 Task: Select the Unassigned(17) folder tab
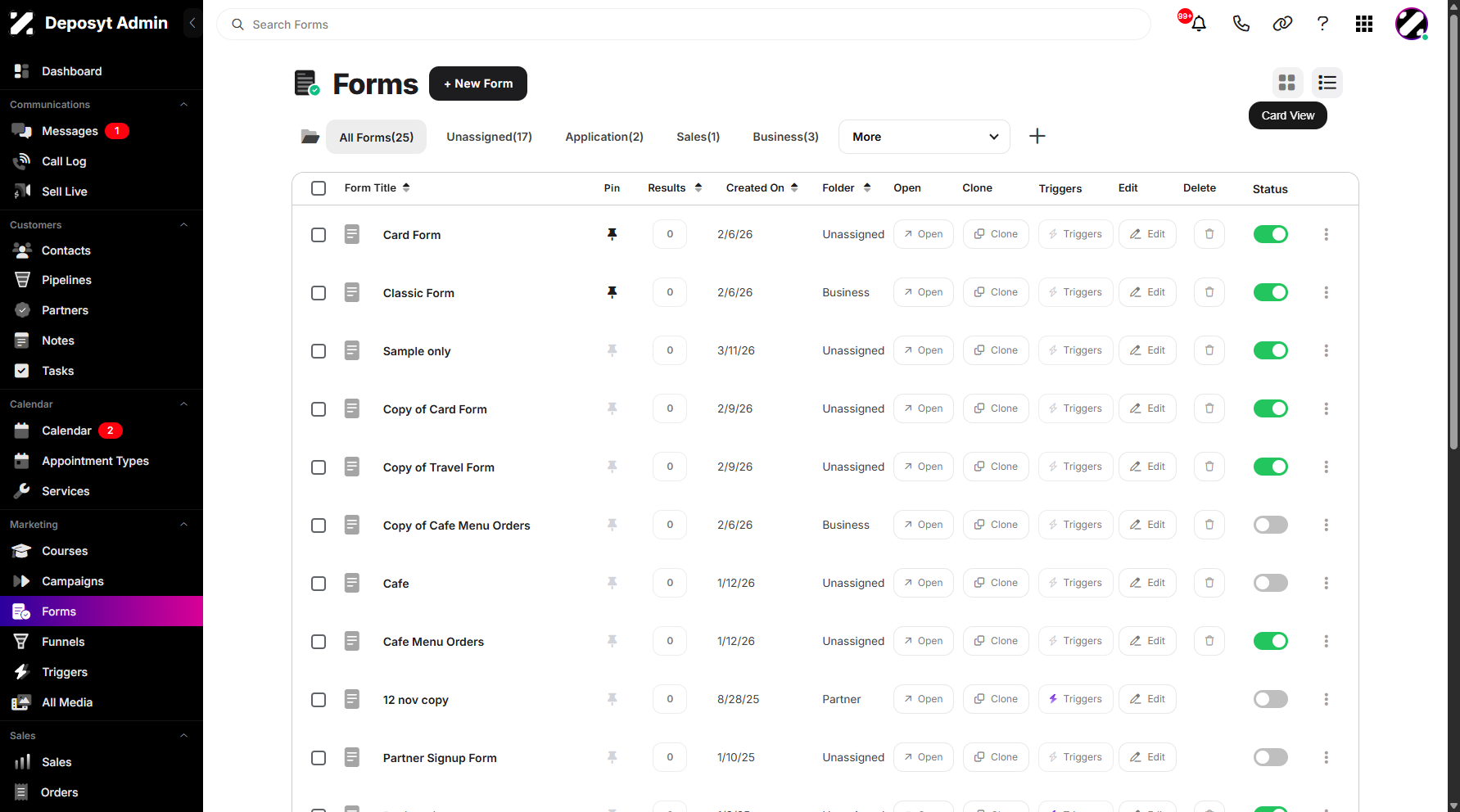point(489,137)
